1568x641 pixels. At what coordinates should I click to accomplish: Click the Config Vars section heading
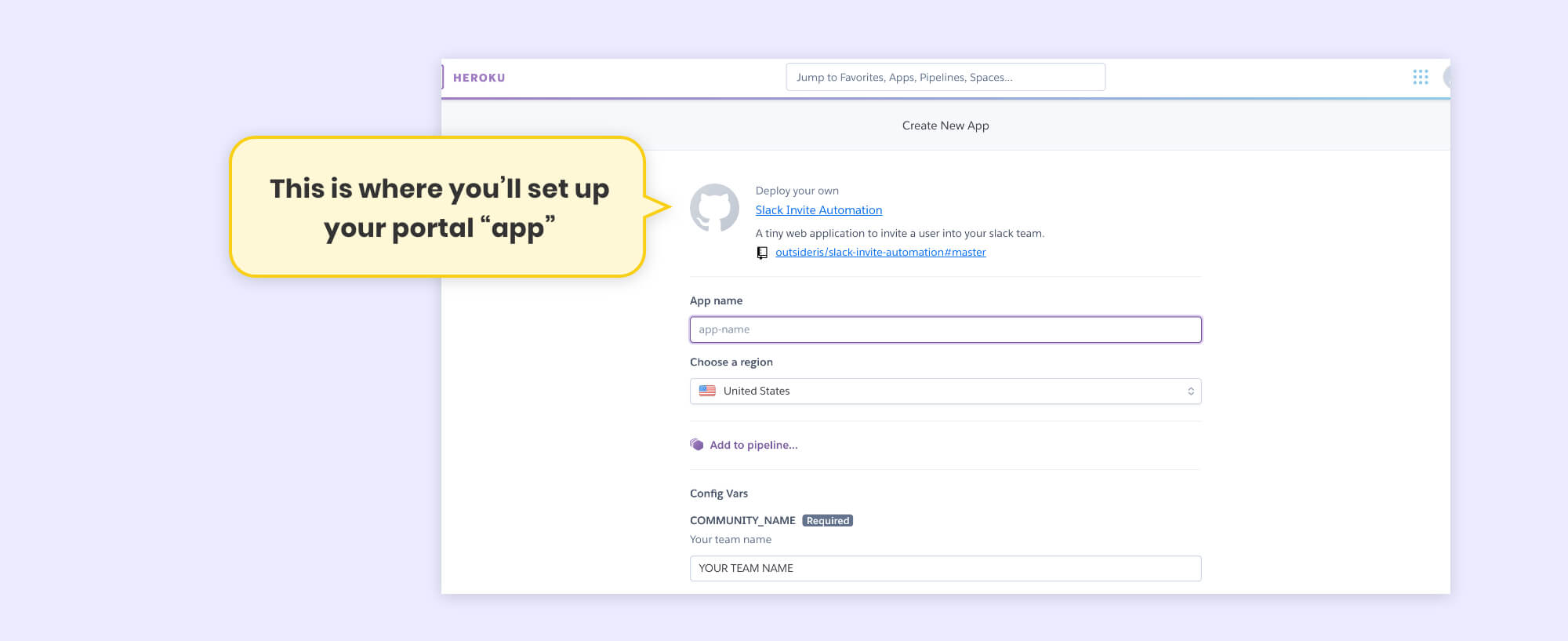point(718,493)
